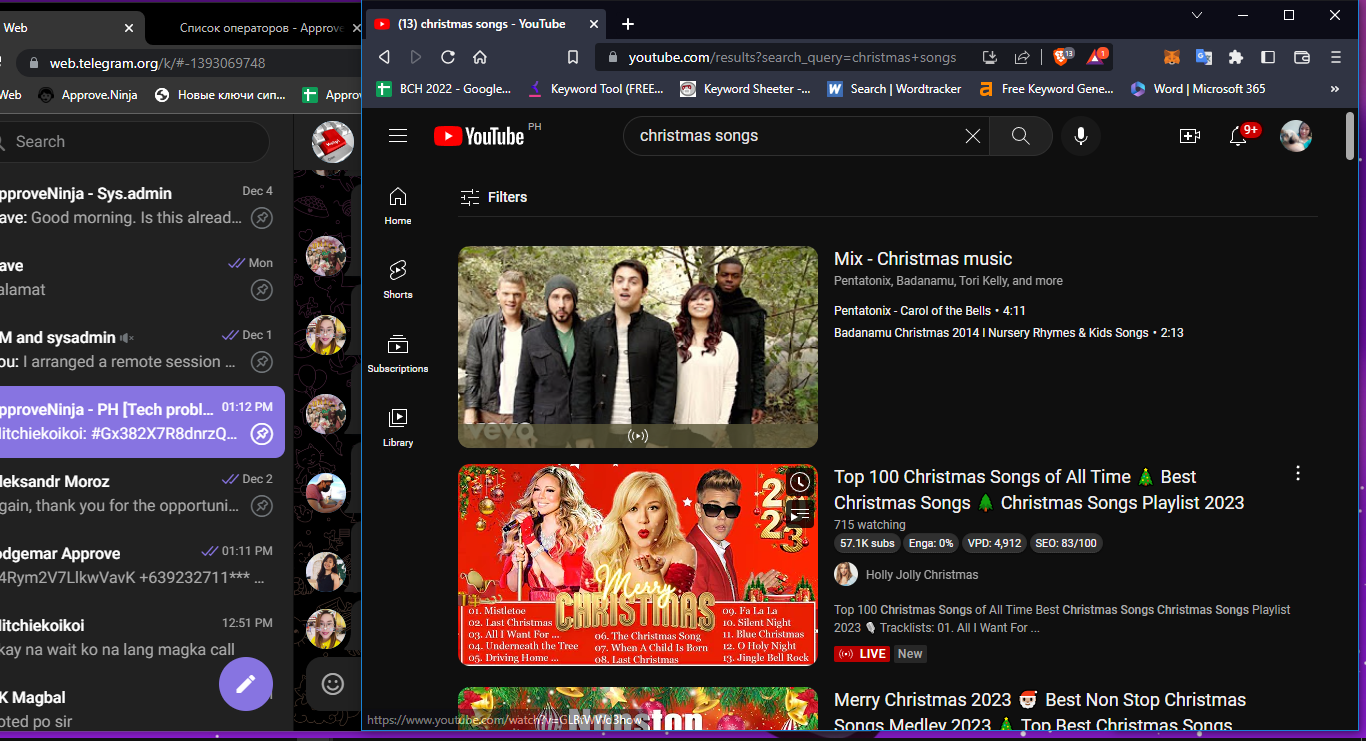The height and width of the screenshot is (741, 1366).
Task: Open the Новые ключи сип bookmark
Action: 220,95
